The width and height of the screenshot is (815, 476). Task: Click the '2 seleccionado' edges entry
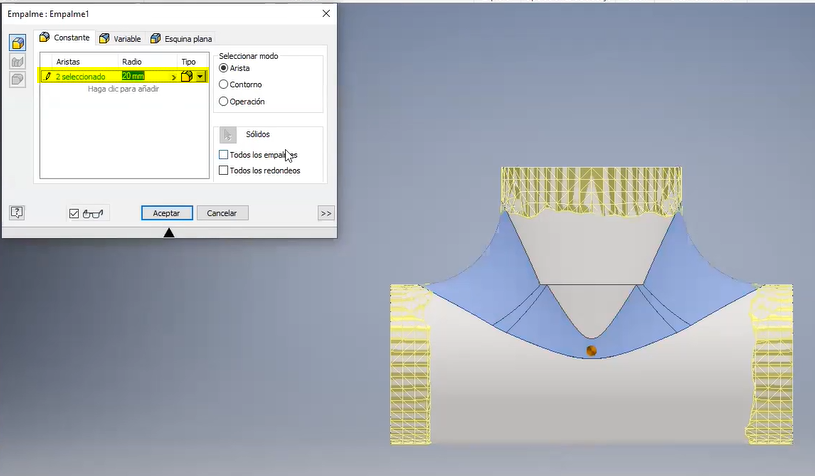tap(81, 77)
